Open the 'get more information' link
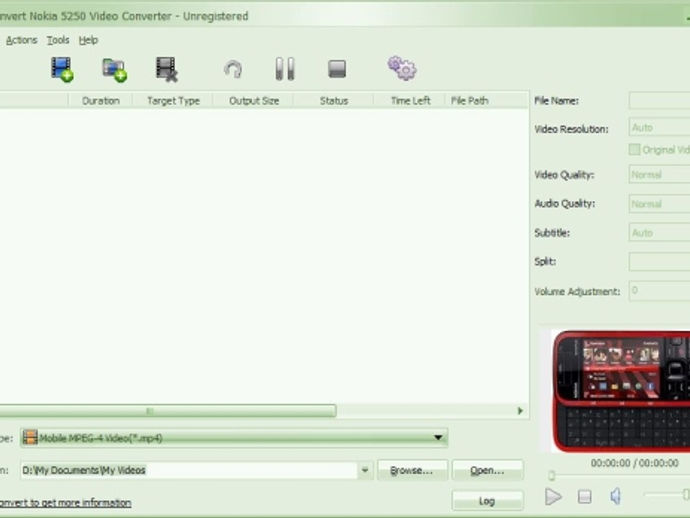690x518 pixels. pos(65,503)
